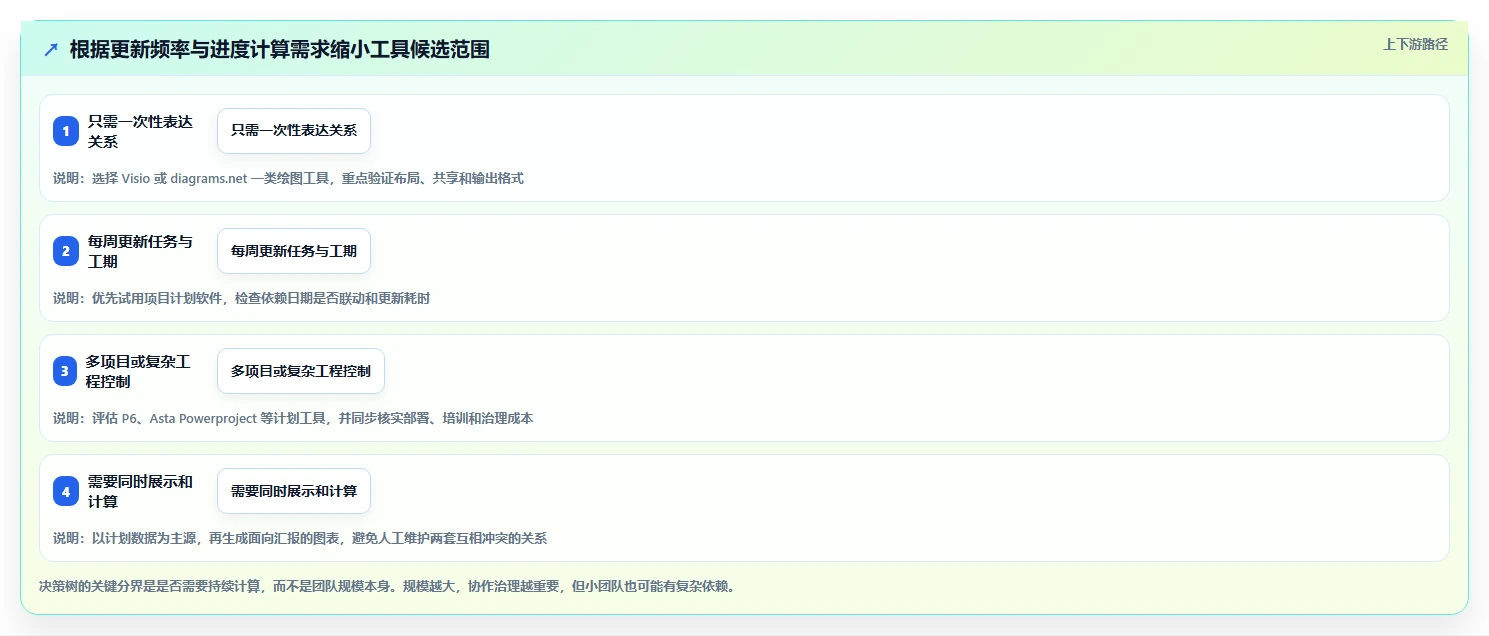Click the note mentioning Visio 或 diagrams.net

(x=288, y=178)
